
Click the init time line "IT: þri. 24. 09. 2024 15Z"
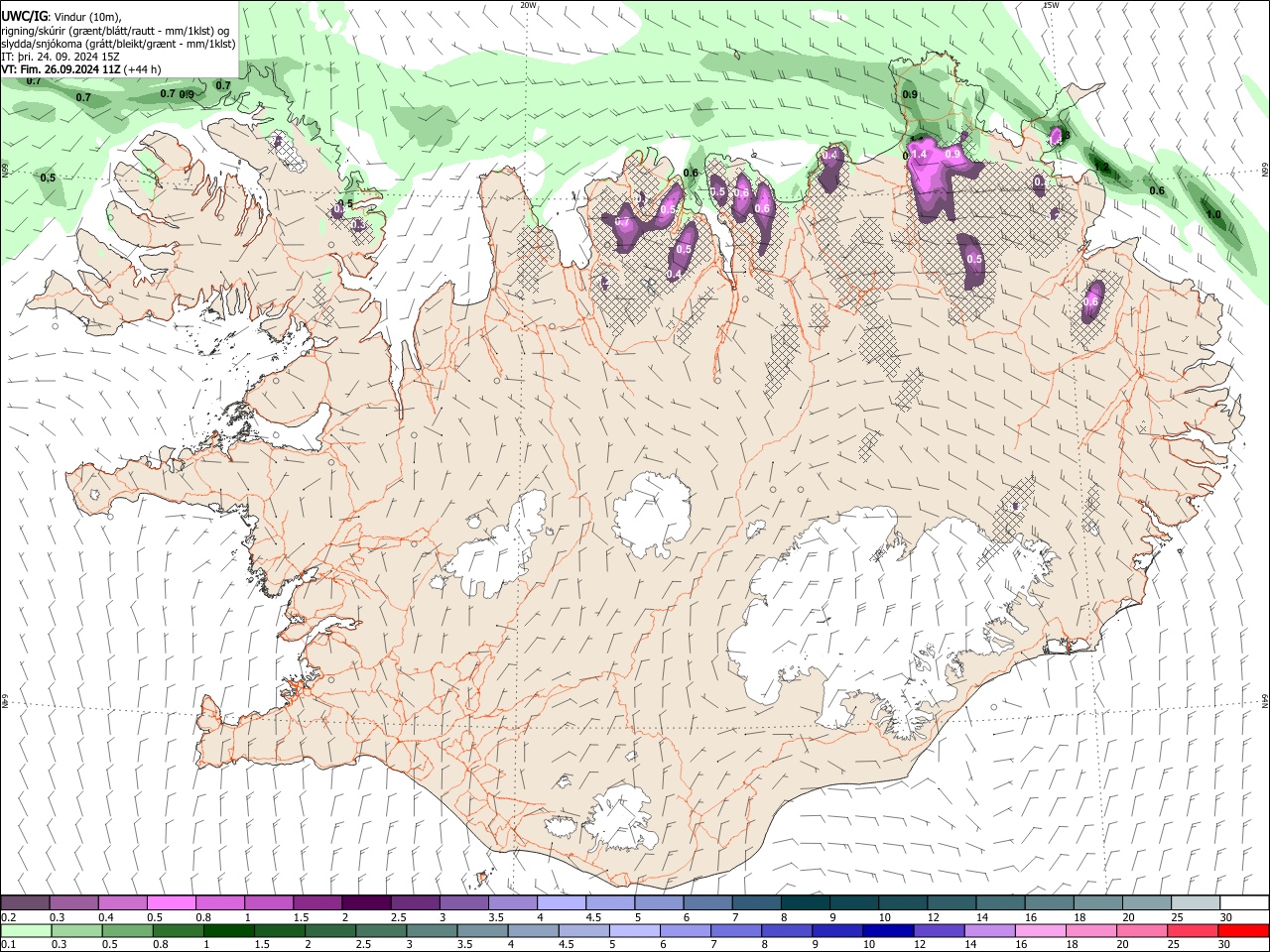[x=61, y=57]
